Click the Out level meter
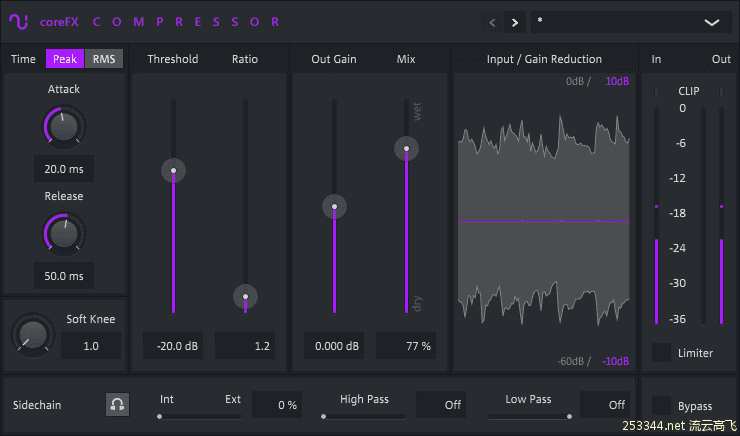Image resolution: width=740 pixels, height=436 pixels. click(x=721, y=216)
